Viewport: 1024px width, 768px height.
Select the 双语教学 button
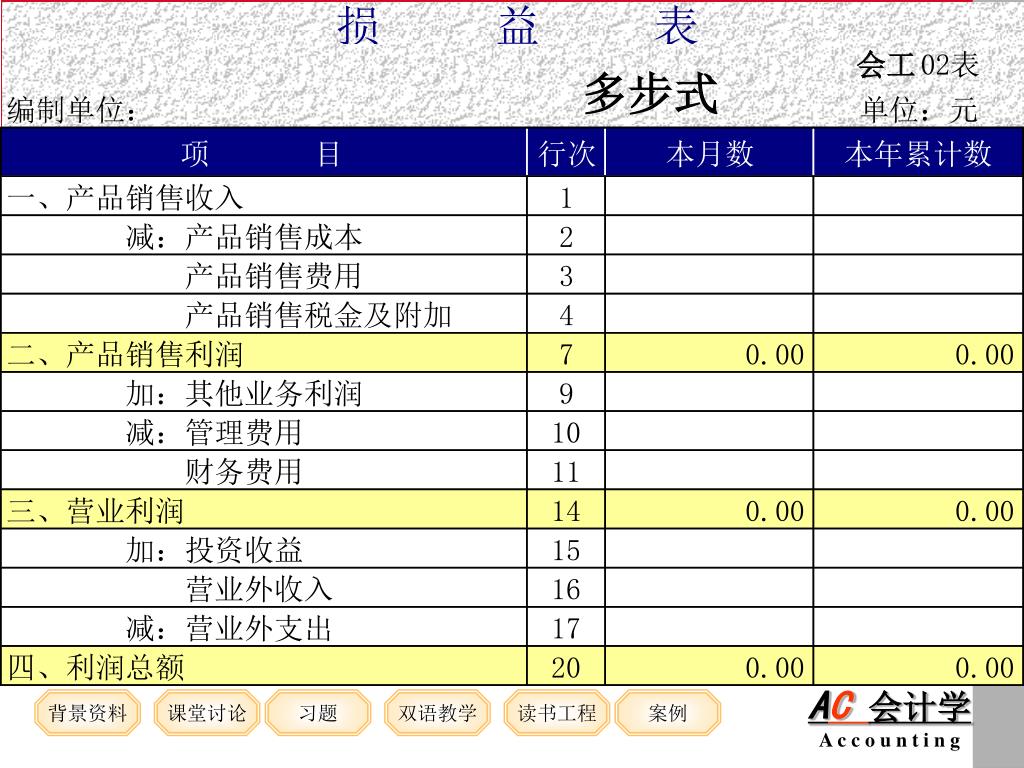tap(438, 712)
